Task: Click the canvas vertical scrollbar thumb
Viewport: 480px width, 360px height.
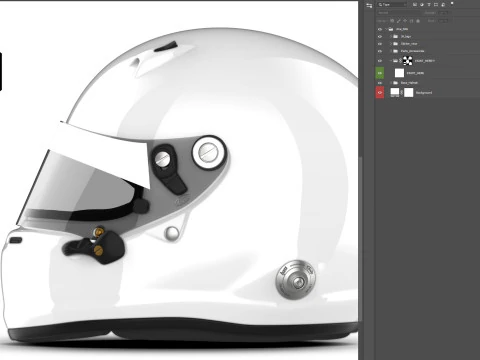Action: click(360, 238)
